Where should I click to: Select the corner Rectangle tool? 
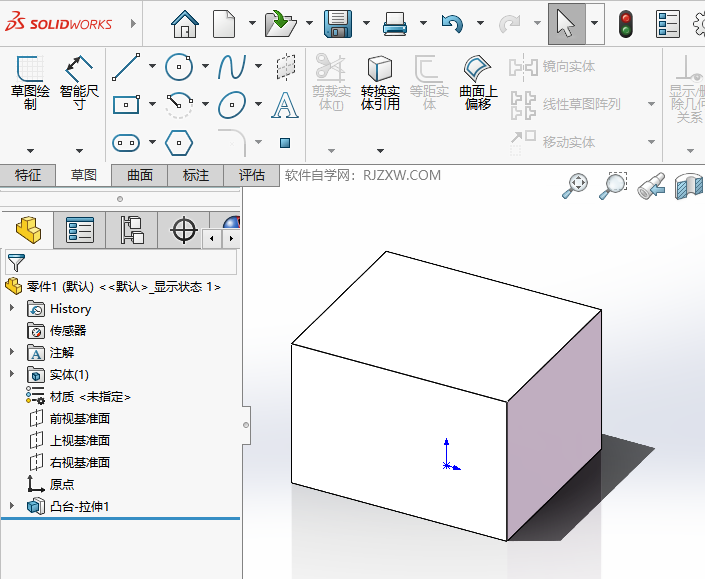126,105
